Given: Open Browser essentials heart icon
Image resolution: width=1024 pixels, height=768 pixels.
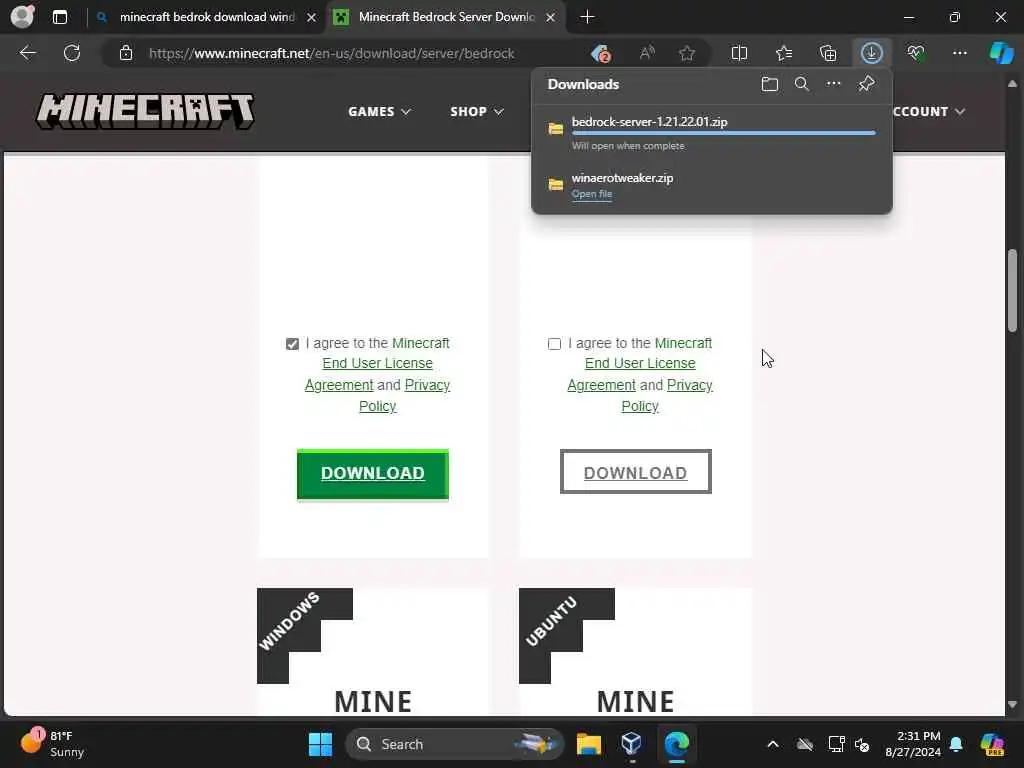Looking at the screenshot, I should [x=916, y=54].
